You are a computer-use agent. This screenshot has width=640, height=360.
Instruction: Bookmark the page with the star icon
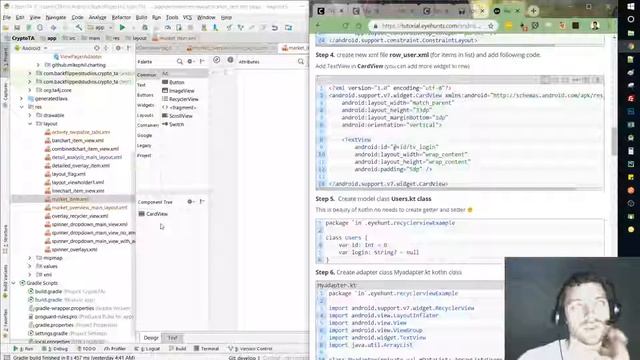click(x=491, y=26)
